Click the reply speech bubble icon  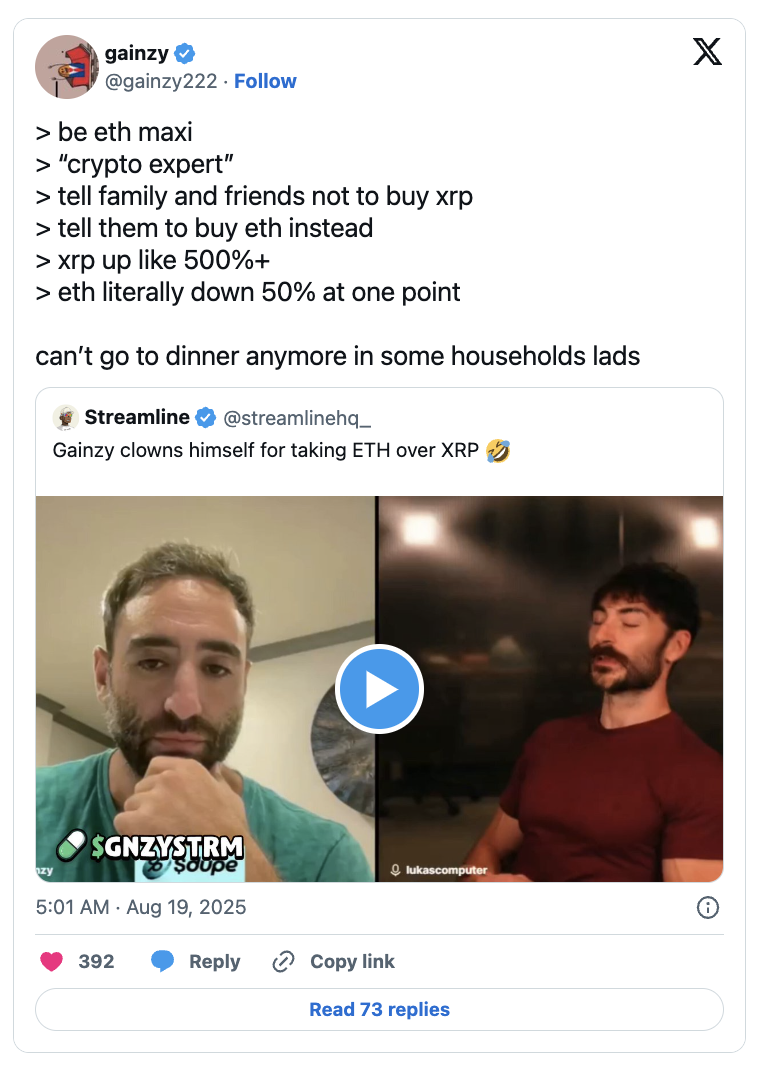(x=162, y=961)
